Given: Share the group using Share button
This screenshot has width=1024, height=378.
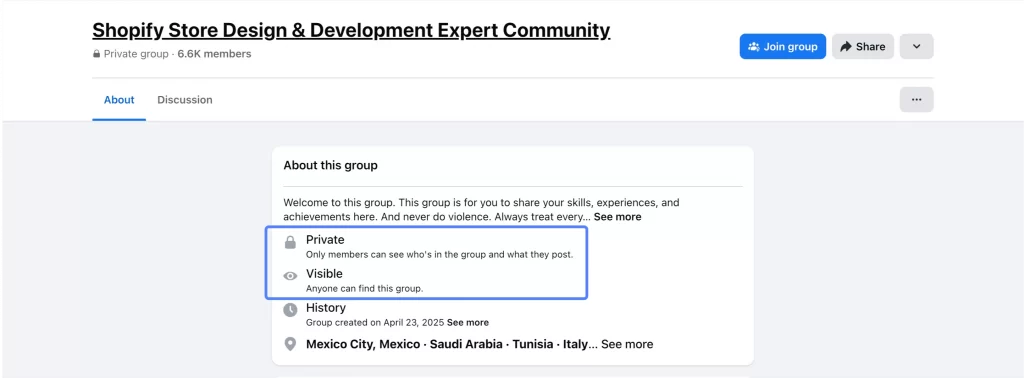Looking at the screenshot, I should pos(863,46).
